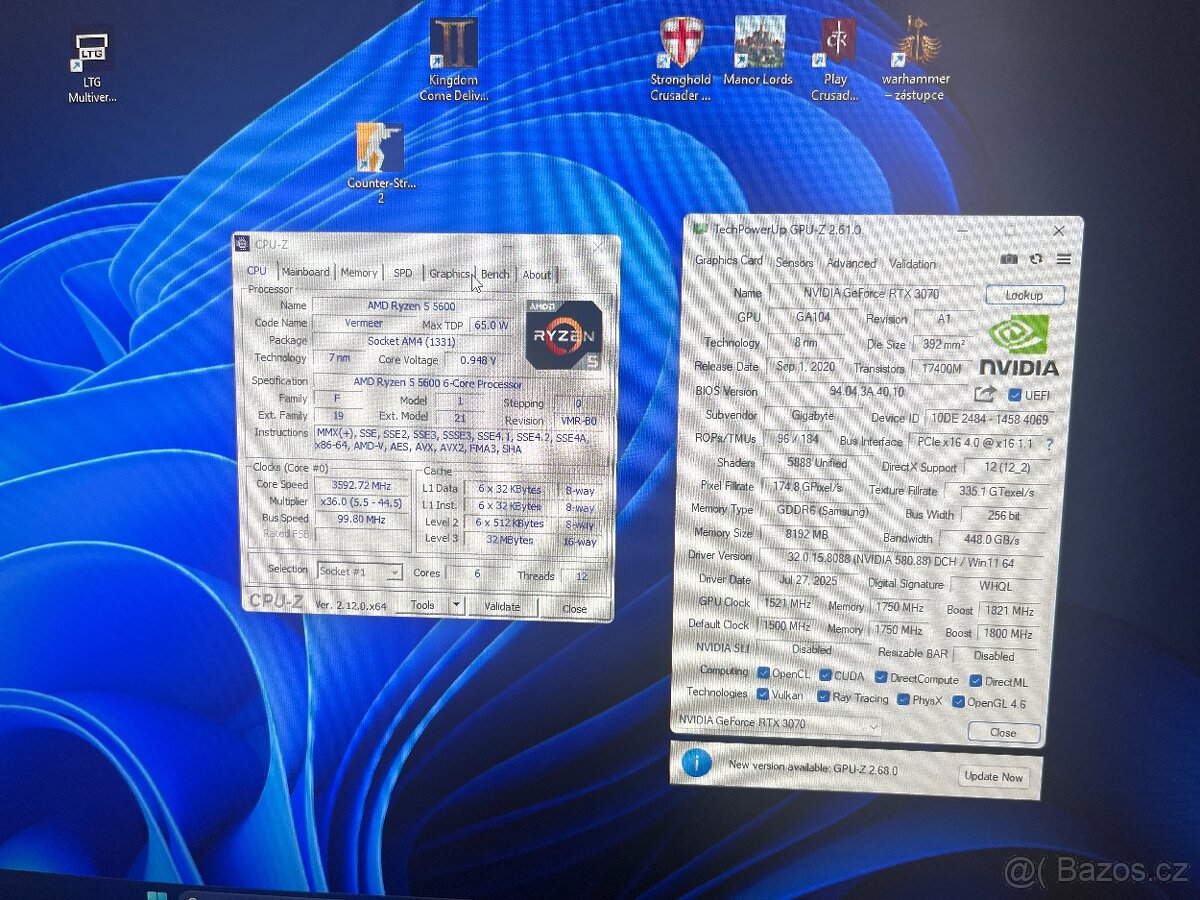Toggle the DirectCompute checkbox
This screenshot has height=900, width=1200.
pyautogui.click(x=881, y=678)
